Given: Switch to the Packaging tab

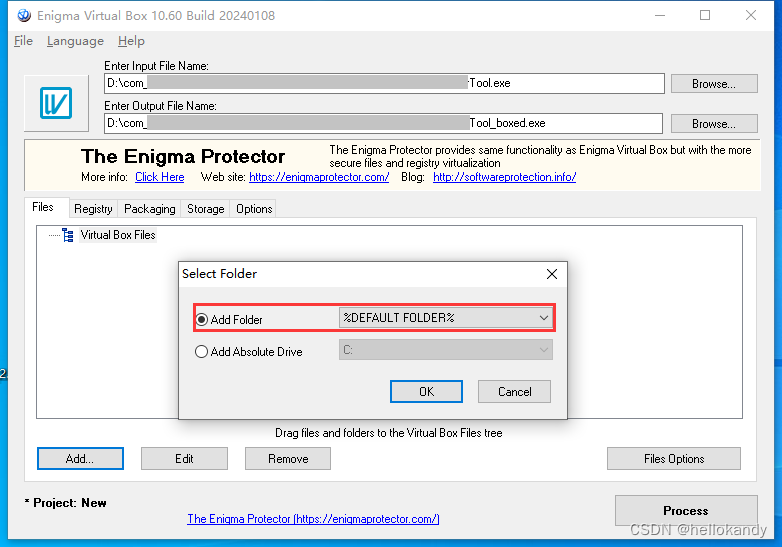Looking at the screenshot, I should pyautogui.click(x=150, y=209).
